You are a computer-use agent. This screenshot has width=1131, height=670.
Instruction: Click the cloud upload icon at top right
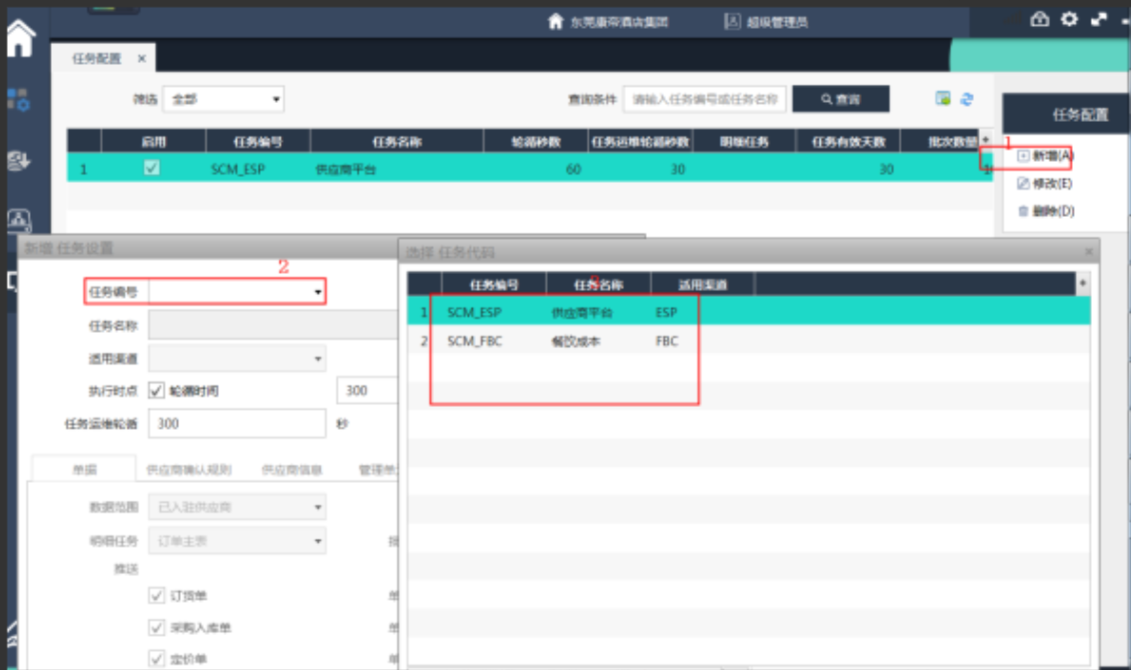tap(1040, 19)
